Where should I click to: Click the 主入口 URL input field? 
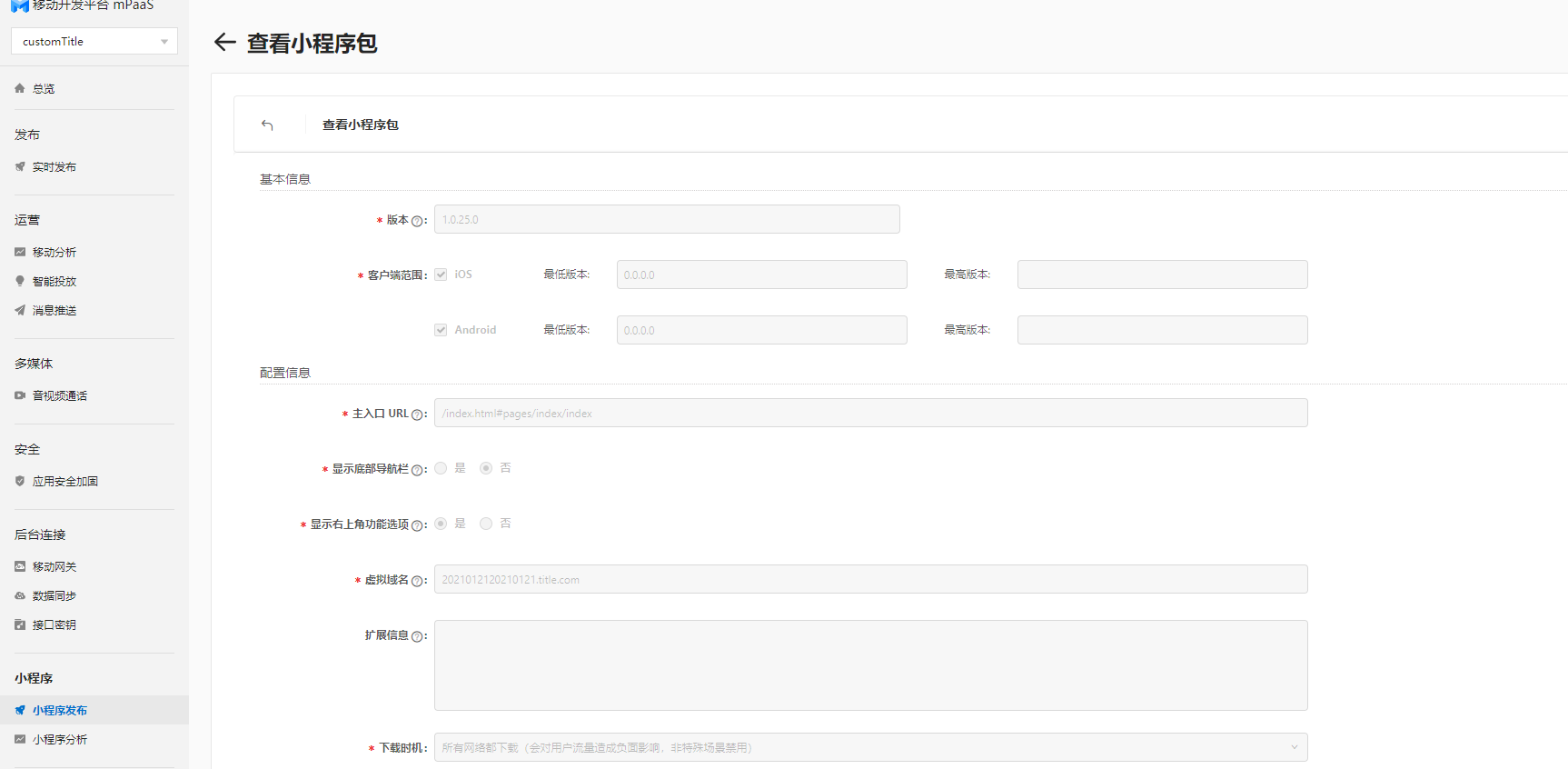(x=871, y=413)
